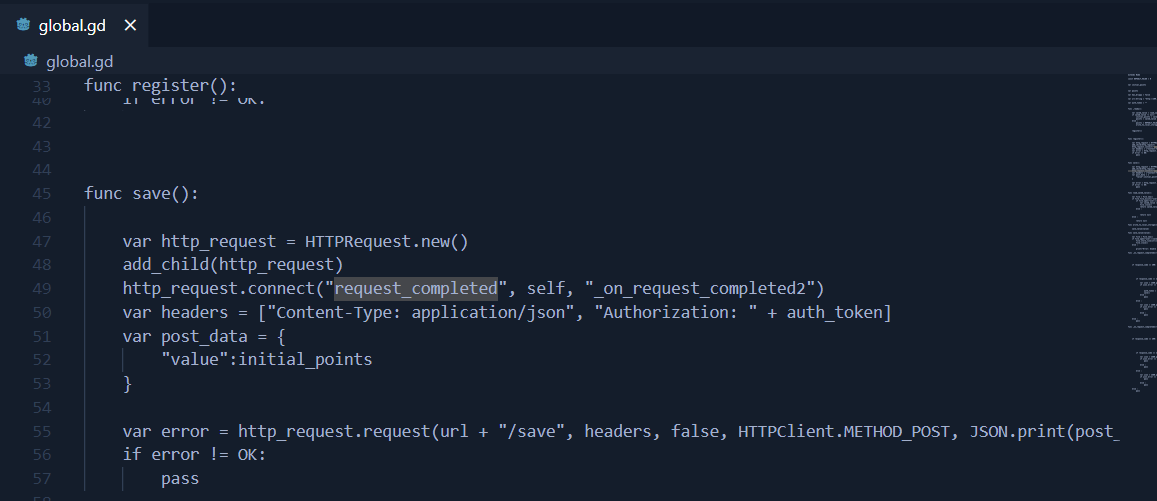
Task: Place cursor on HTTPRequest.new() at line 47
Action: pos(387,241)
